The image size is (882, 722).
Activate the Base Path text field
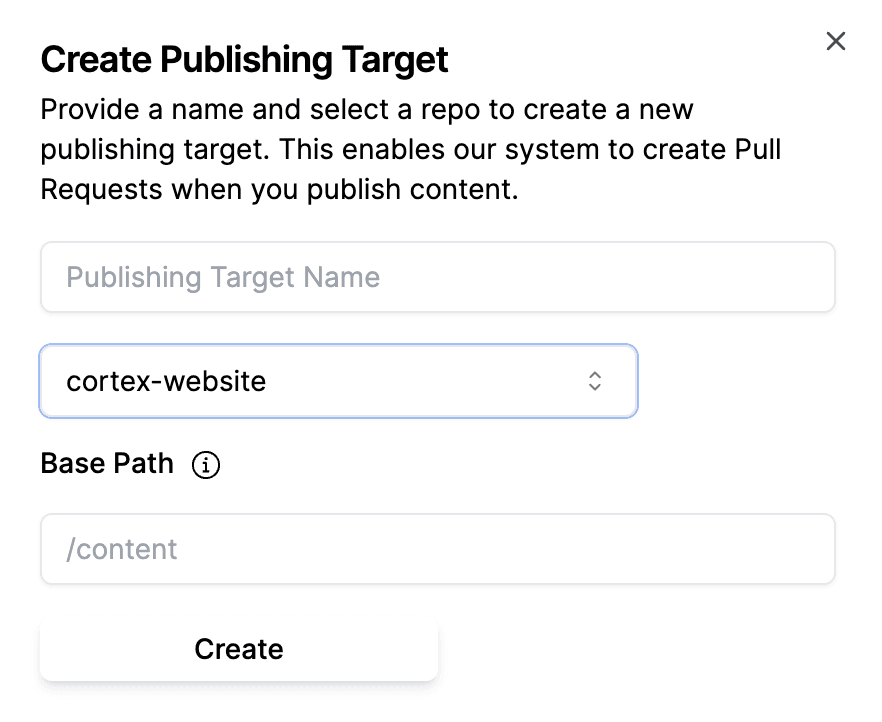pyautogui.click(x=437, y=549)
